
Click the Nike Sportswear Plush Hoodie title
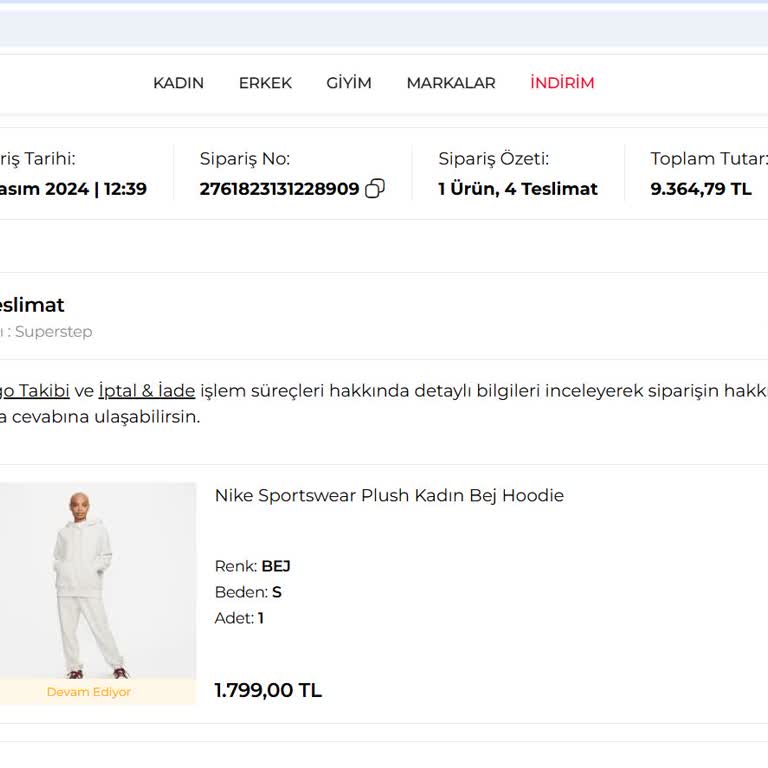[x=389, y=496]
